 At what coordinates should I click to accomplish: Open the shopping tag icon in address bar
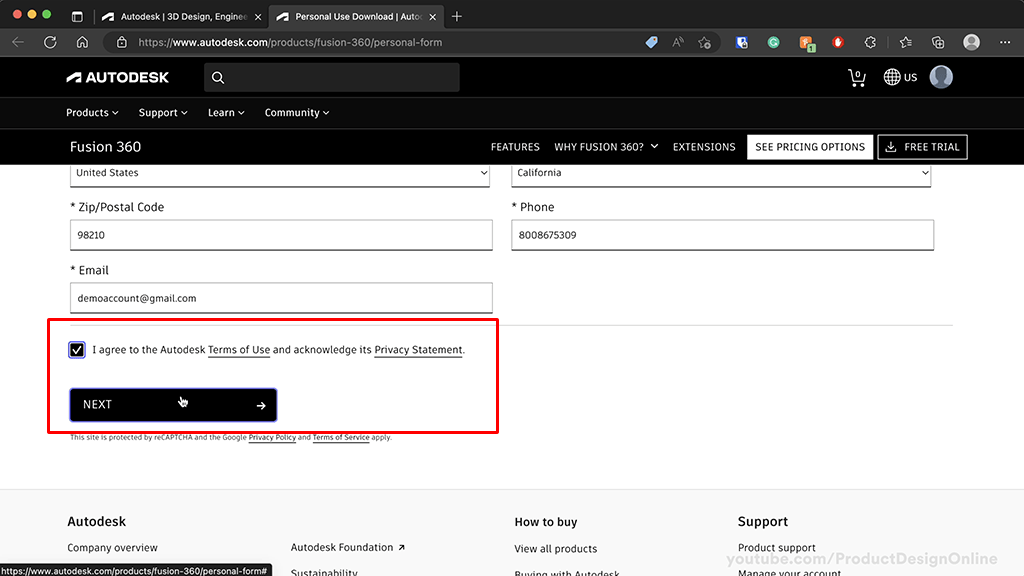pyautogui.click(x=651, y=42)
